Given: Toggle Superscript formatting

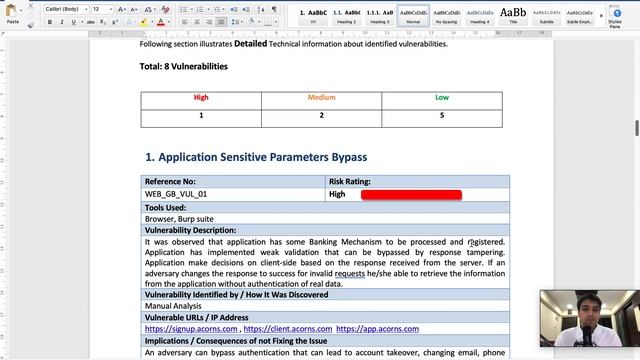Looking at the screenshot, I should (x=115, y=22).
